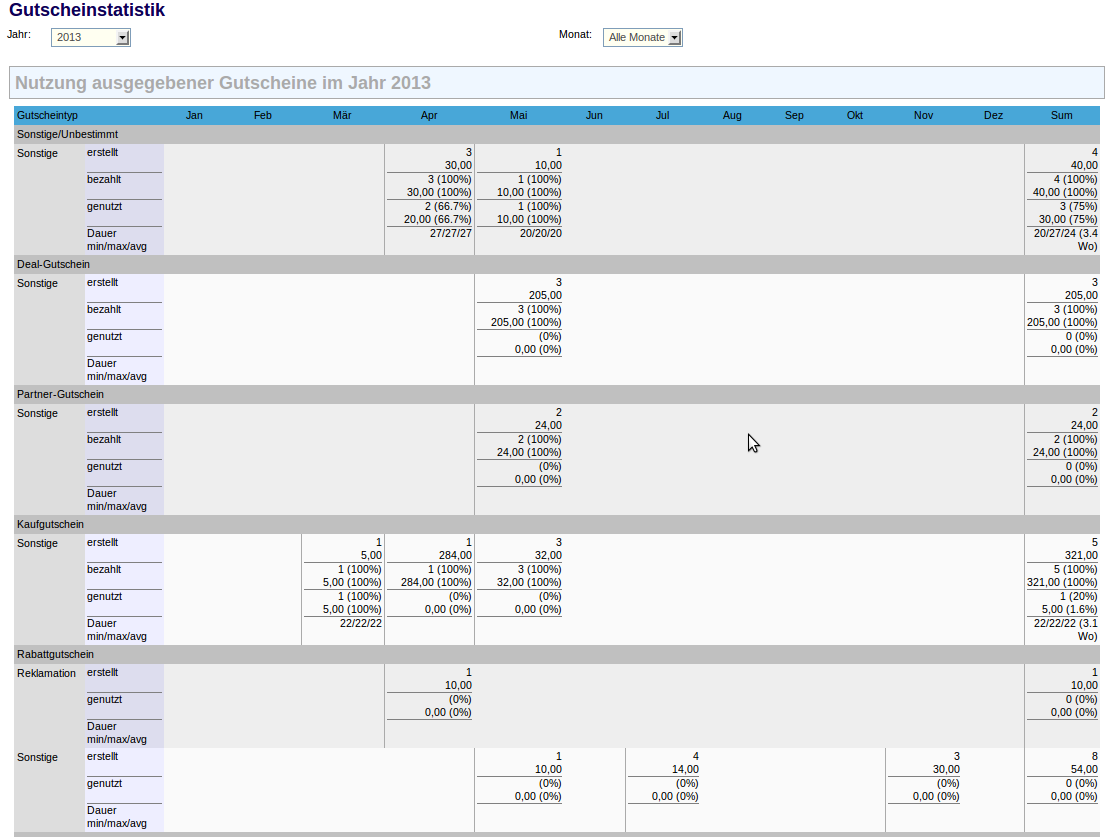Click the Reklamation row label
Viewport: 1107px width, 837px height.
46,673
